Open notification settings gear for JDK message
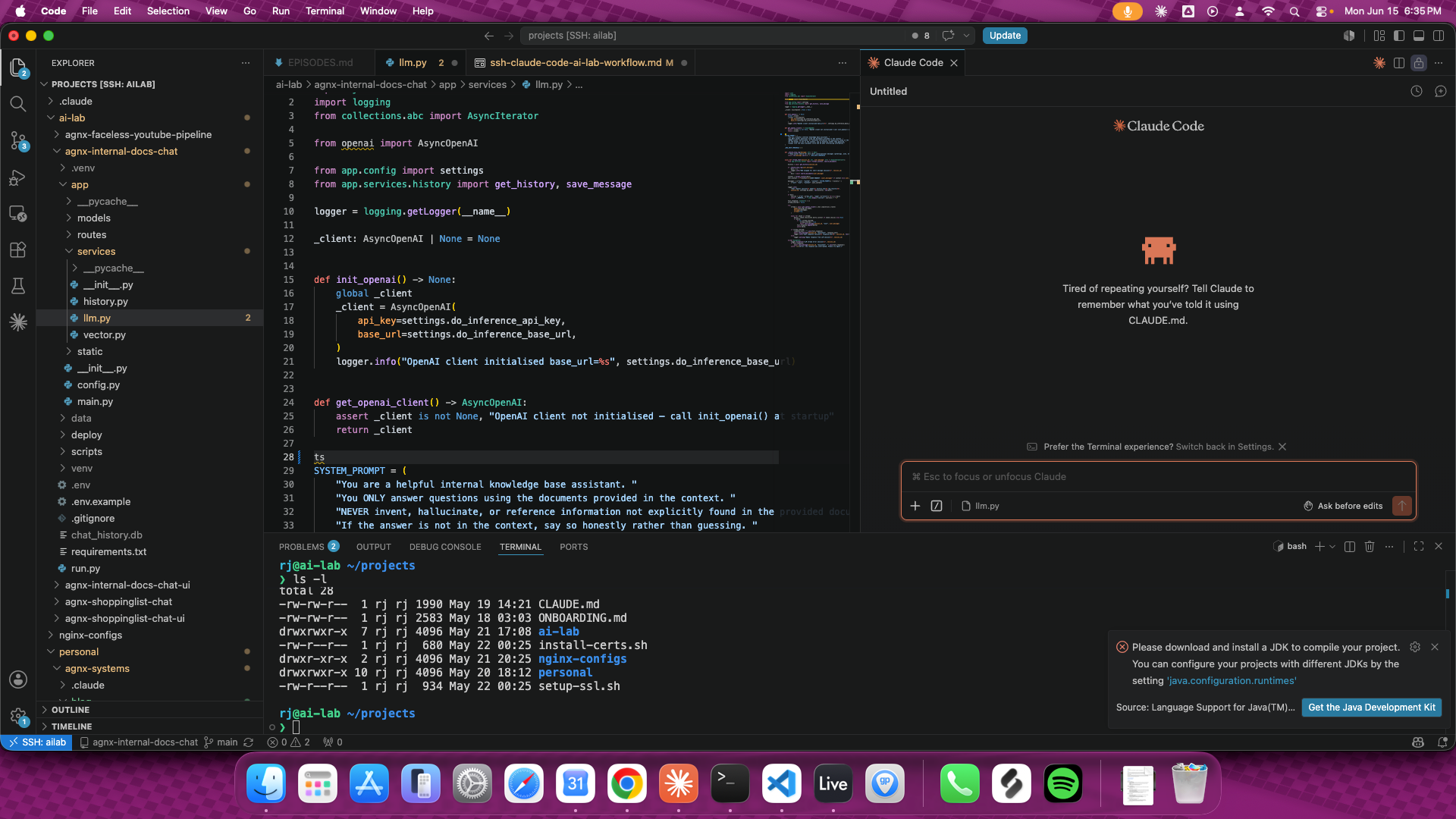The width and height of the screenshot is (1456, 819). point(1415,647)
